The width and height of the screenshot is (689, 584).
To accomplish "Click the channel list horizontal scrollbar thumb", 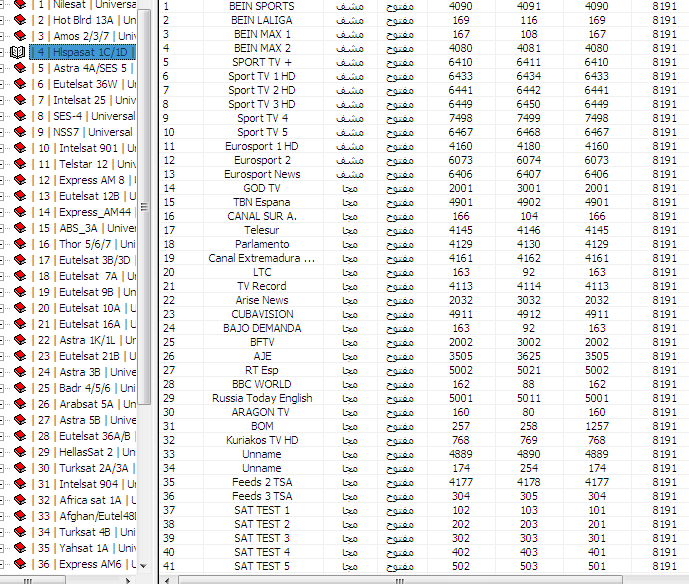I will [400, 580].
